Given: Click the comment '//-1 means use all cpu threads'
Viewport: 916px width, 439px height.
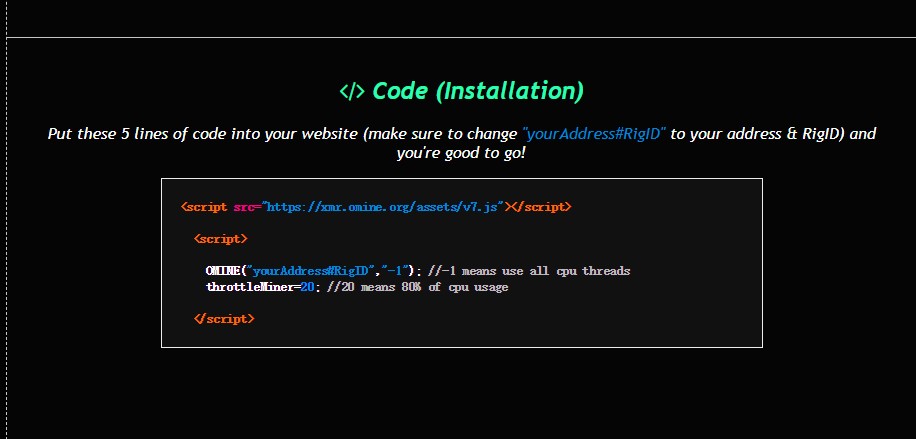Looking at the screenshot, I should coord(529,271).
